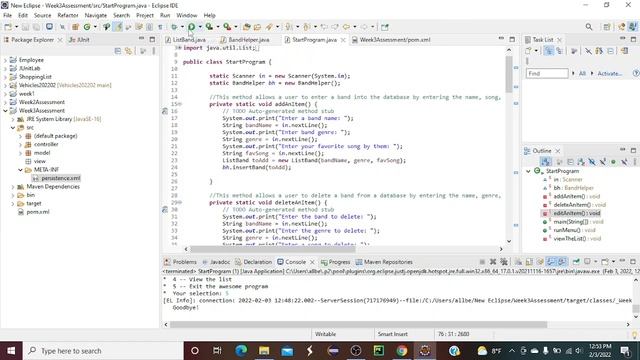Open the Search magnifier icon at top right
This screenshot has height=360, width=640.
pos(589,27)
